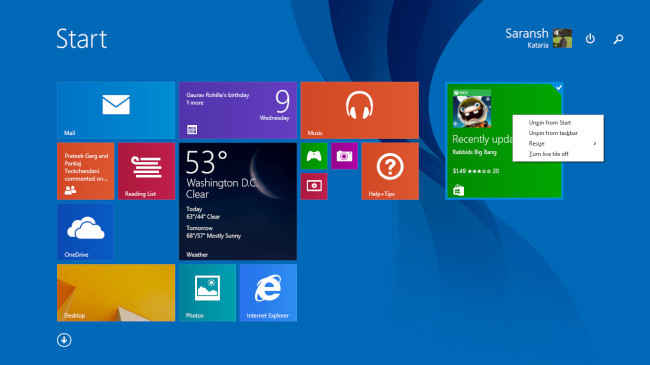The height and width of the screenshot is (365, 650).
Task: Click the Store bag icon on green tile
Action: (x=458, y=190)
